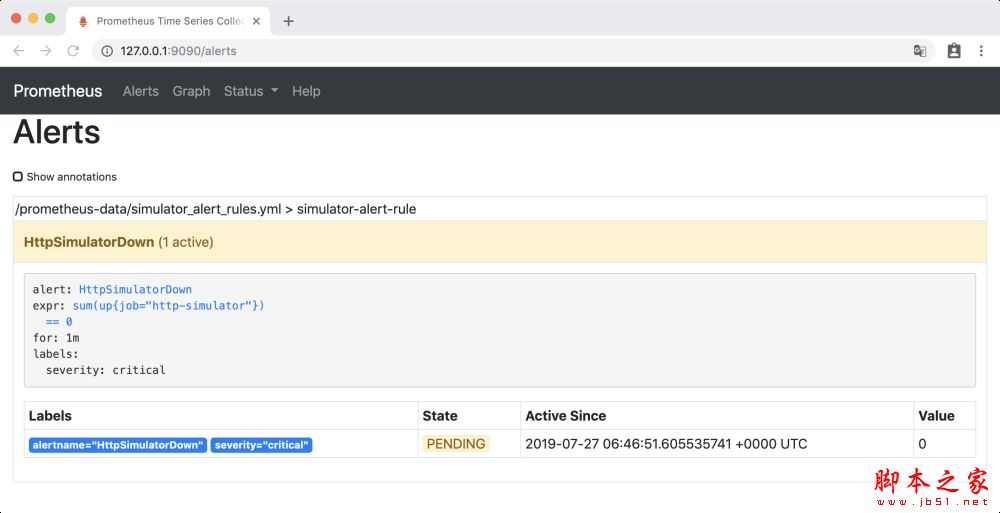Open the browser profile icon
This screenshot has height=513, width=1000.
tap(954, 51)
